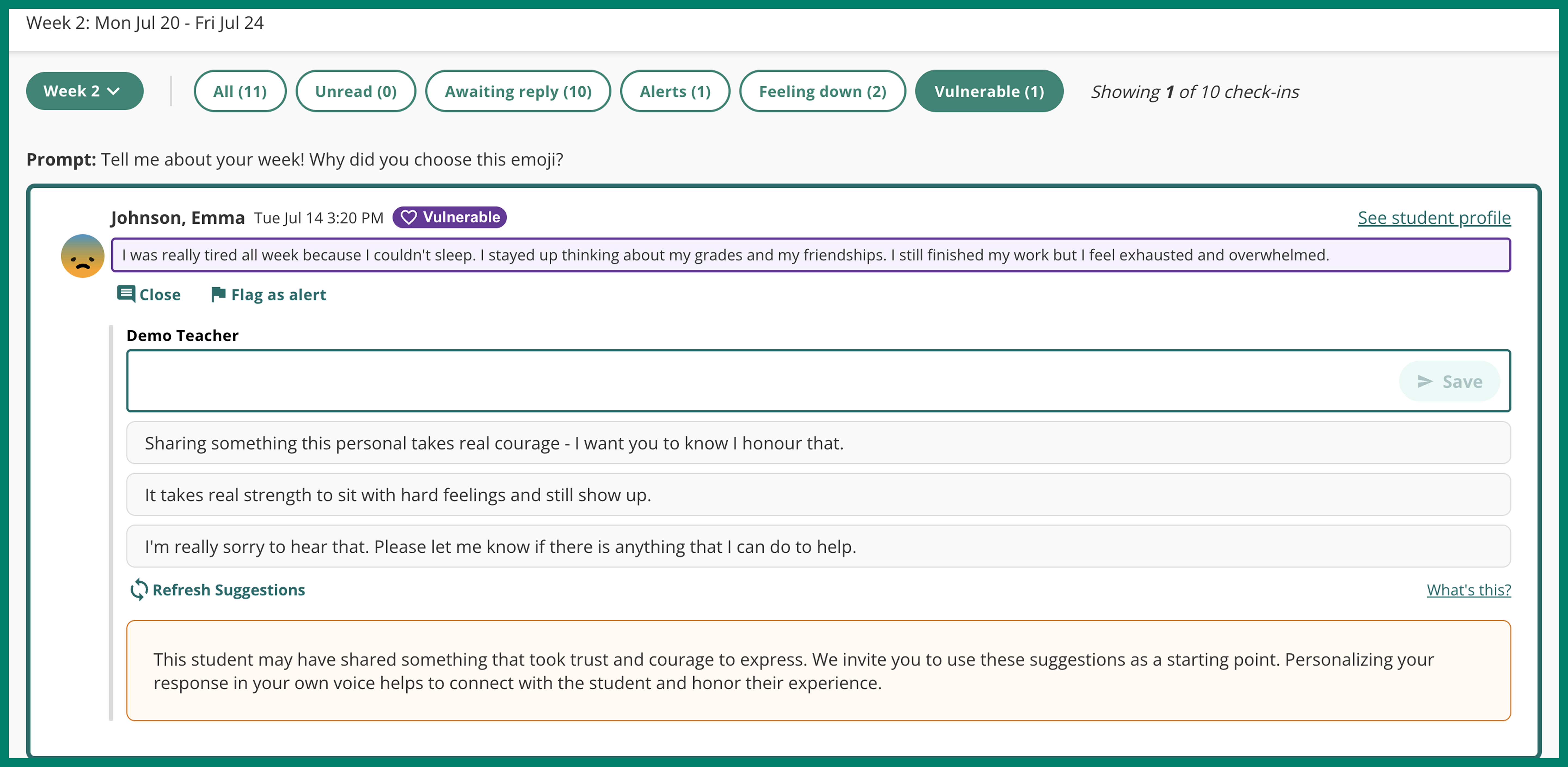Viewport: 1568px width, 767px height.
Task: Use suggestion about sharing takes courage
Action: [819, 443]
